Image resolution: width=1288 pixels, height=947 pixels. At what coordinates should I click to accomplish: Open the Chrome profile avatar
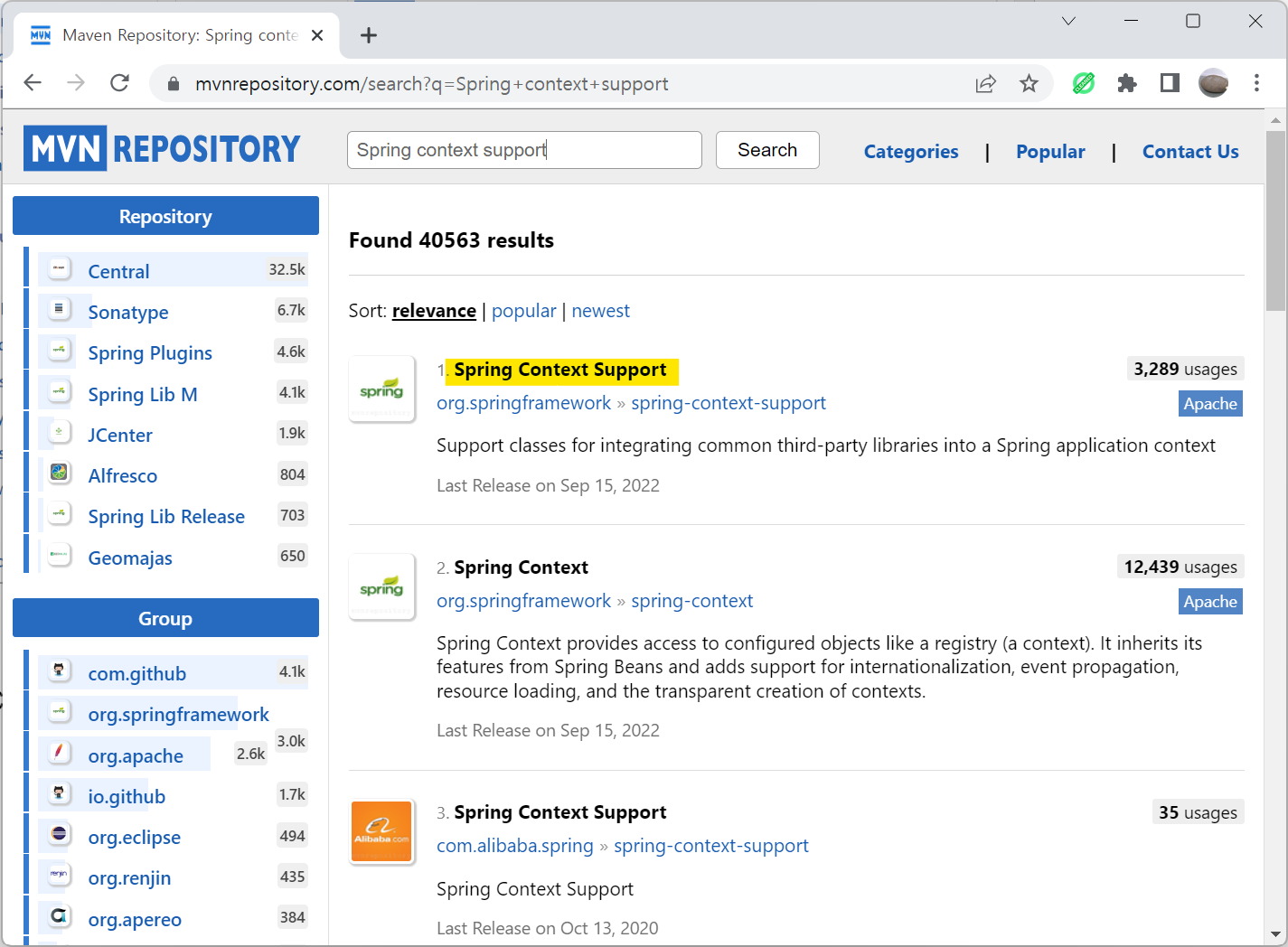pyautogui.click(x=1213, y=83)
